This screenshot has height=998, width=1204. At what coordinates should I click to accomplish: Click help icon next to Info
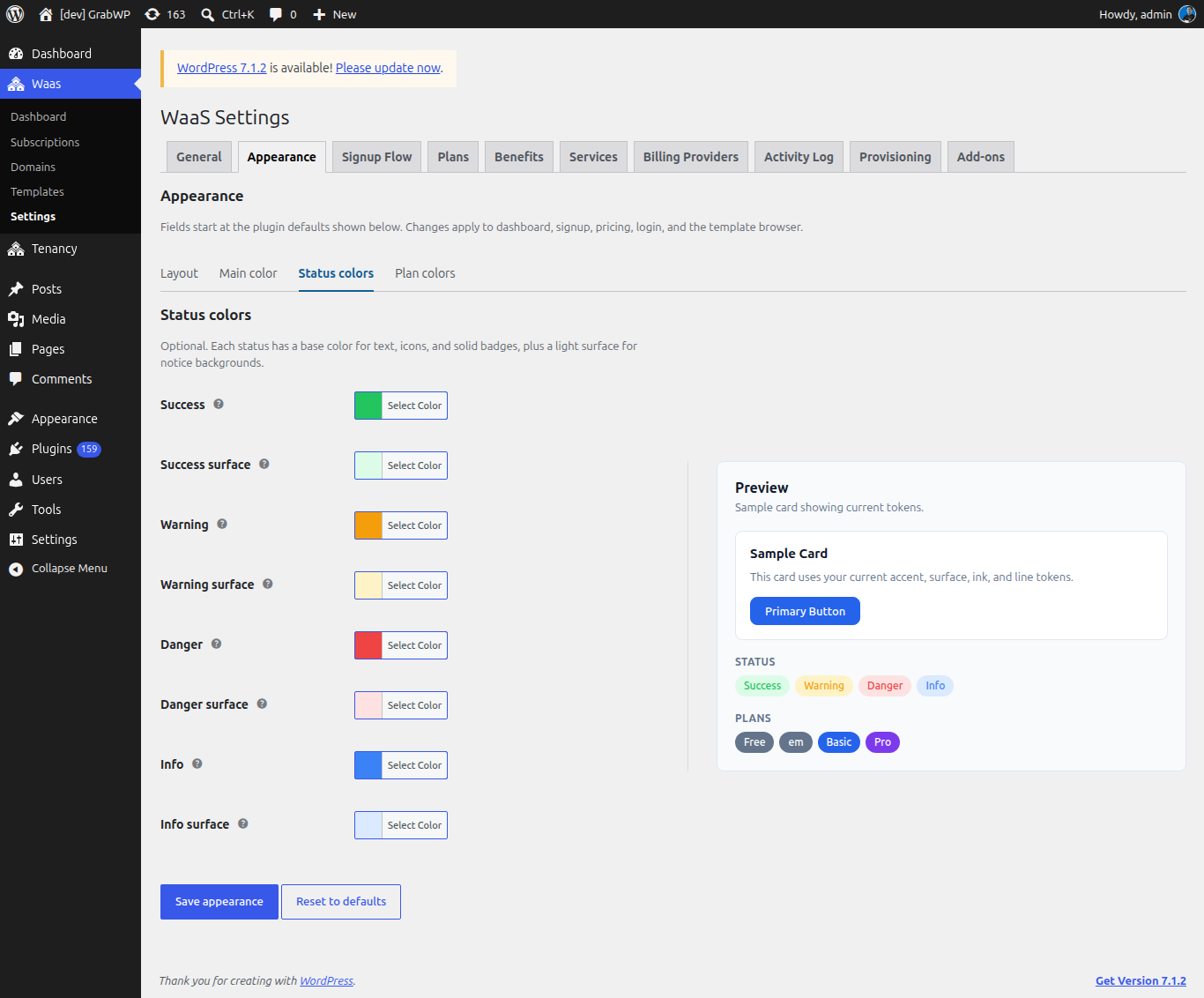(x=197, y=763)
